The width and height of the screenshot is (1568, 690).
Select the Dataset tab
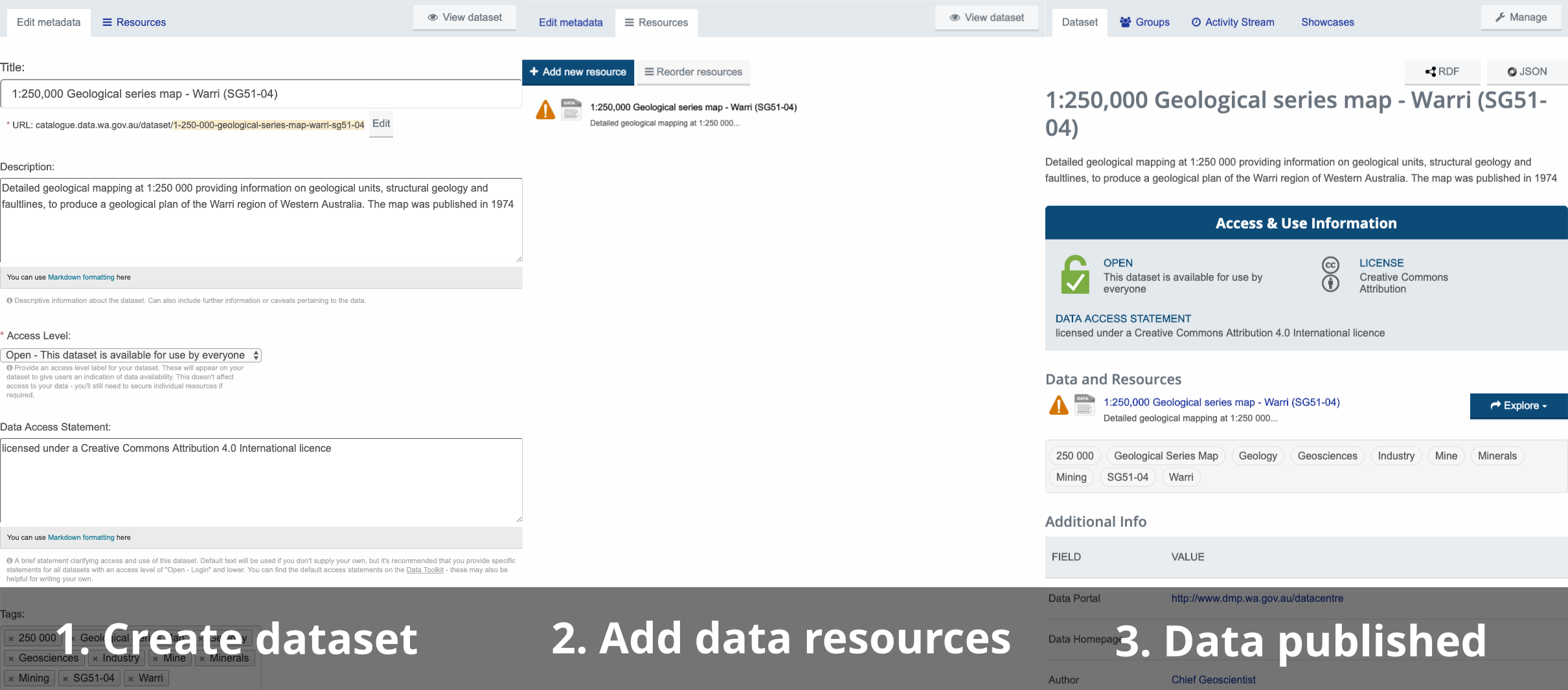click(x=1080, y=23)
